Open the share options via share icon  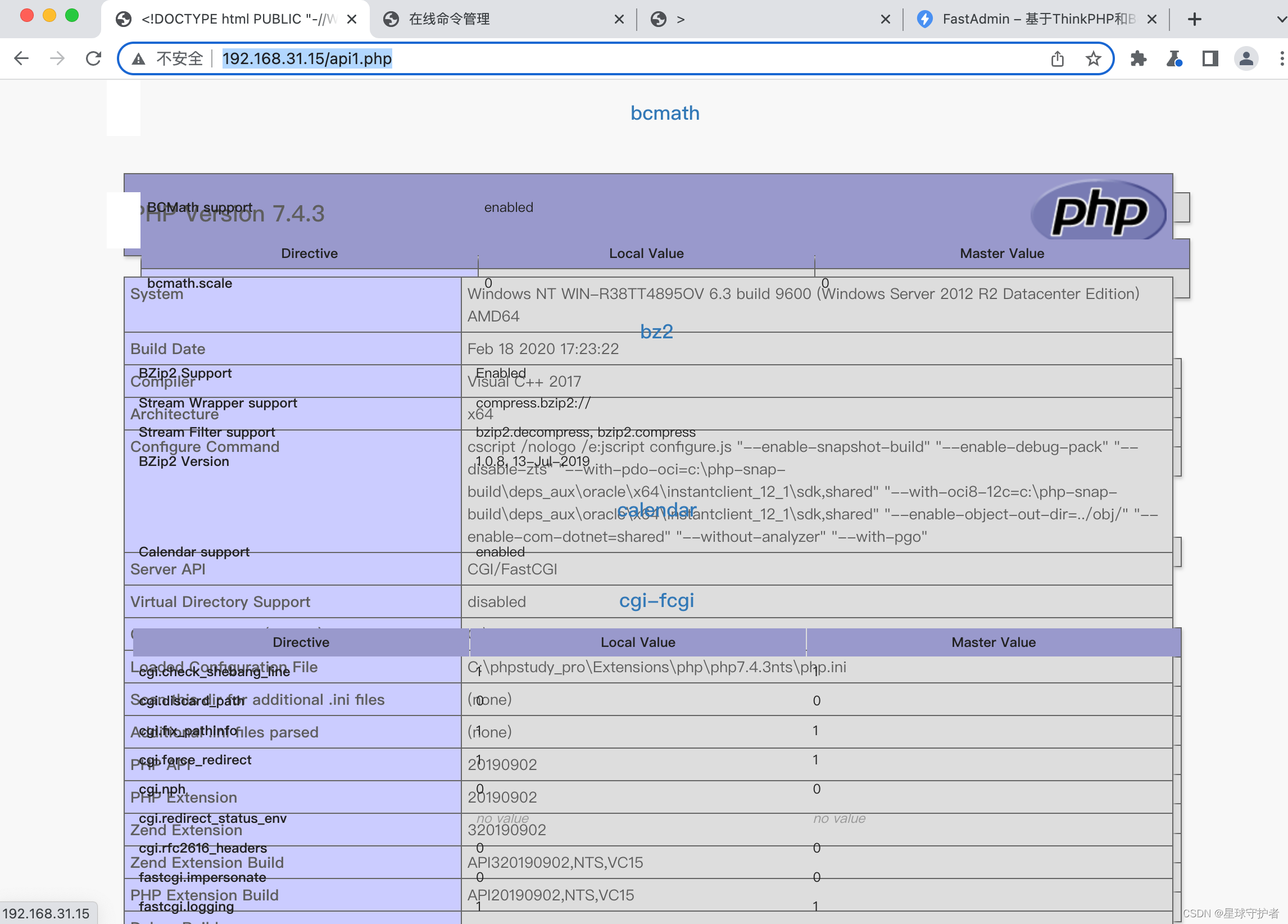tap(1058, 58)
